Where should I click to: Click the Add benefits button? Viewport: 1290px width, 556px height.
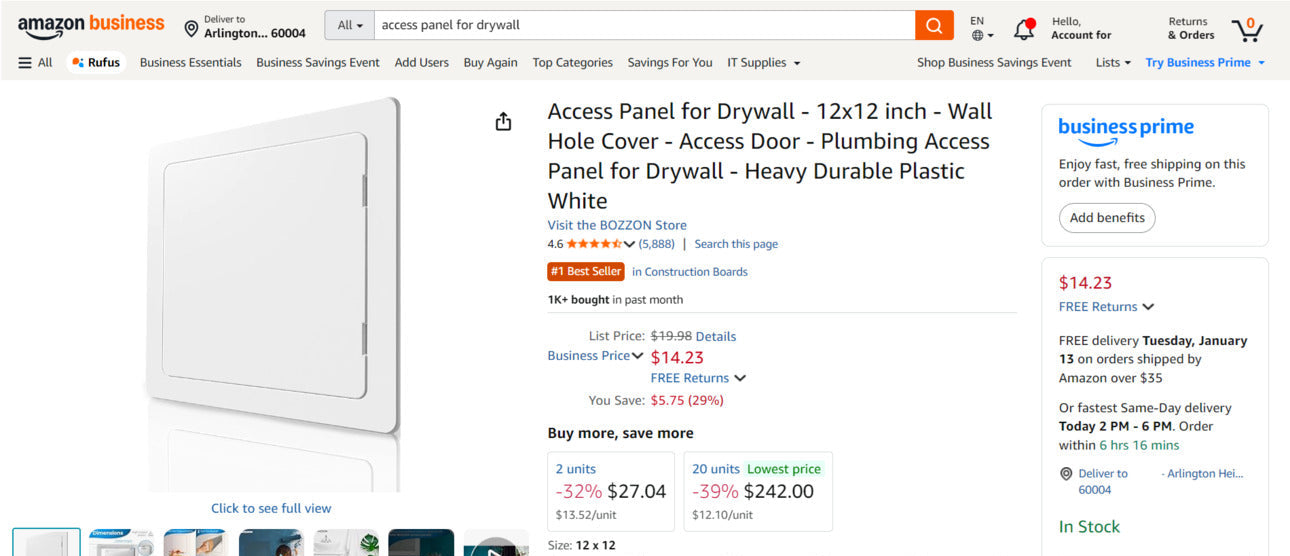[x=1107, y=218]
